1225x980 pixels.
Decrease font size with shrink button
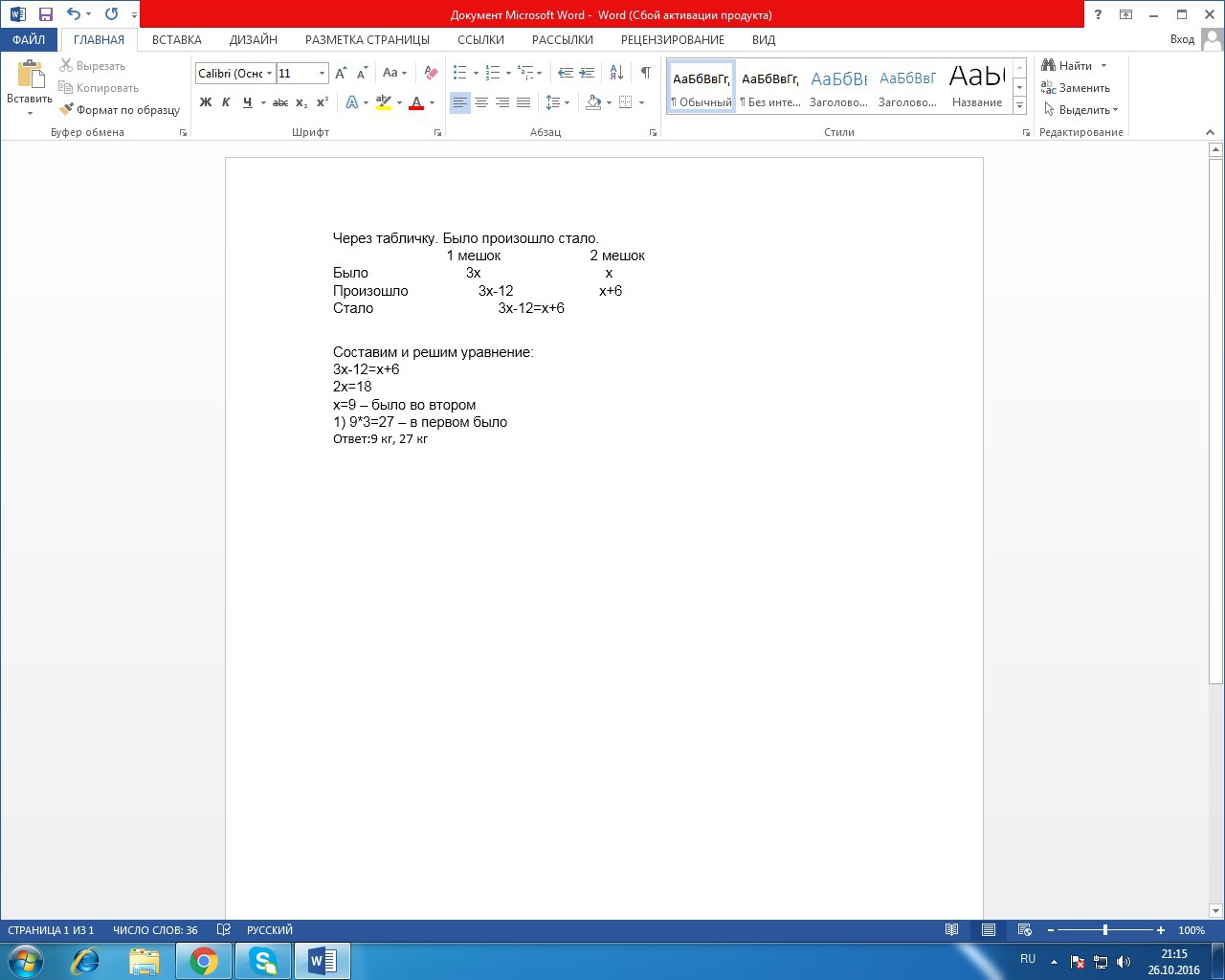[362, 73]
